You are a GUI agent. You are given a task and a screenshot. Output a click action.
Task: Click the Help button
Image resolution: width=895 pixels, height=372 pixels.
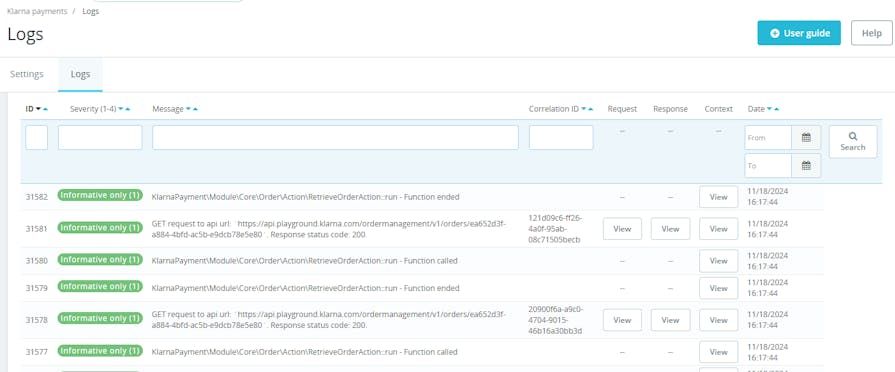click(x=872, y=33)
